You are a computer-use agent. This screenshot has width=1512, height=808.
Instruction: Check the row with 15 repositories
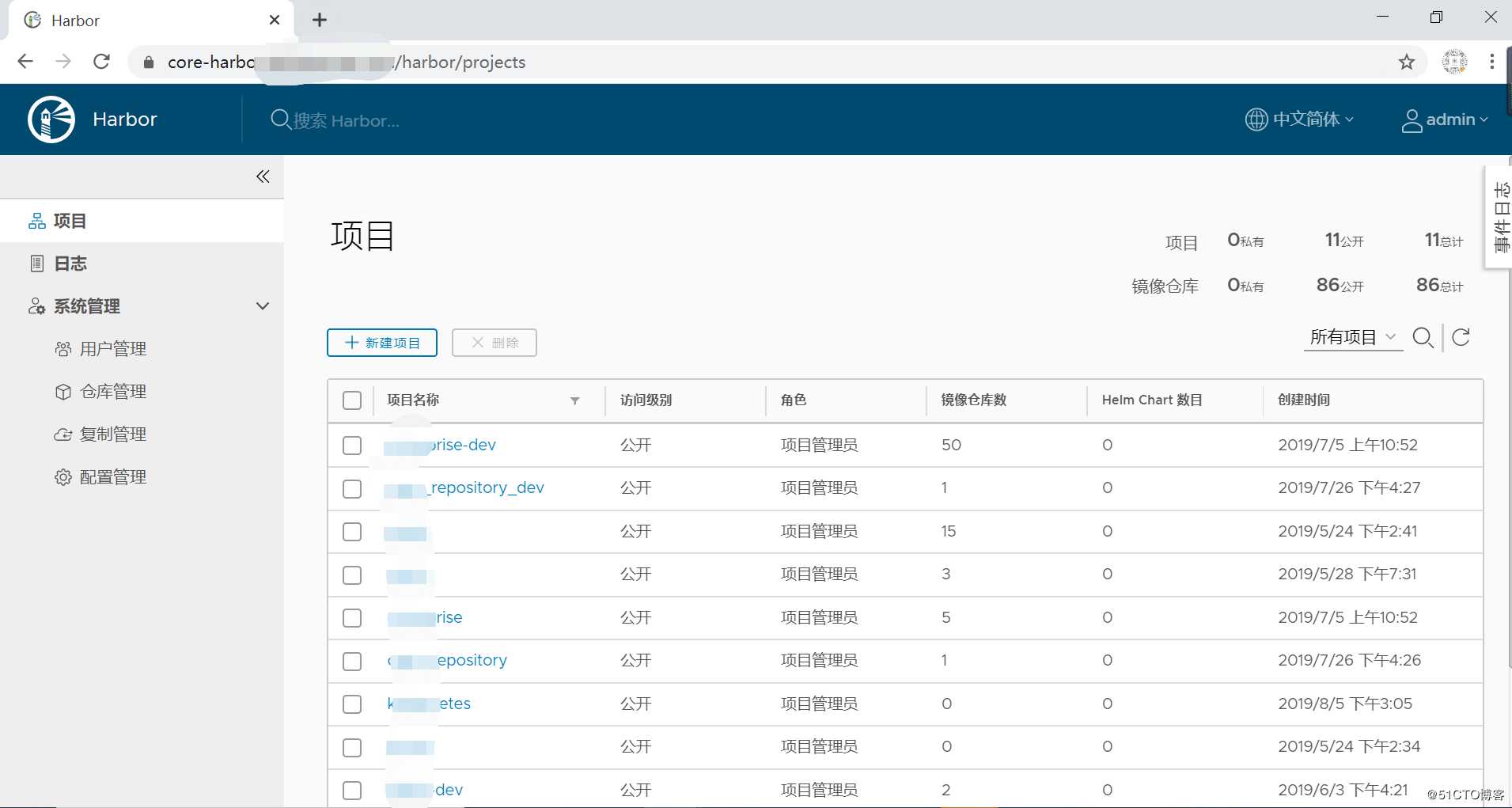tap(352, 532)
